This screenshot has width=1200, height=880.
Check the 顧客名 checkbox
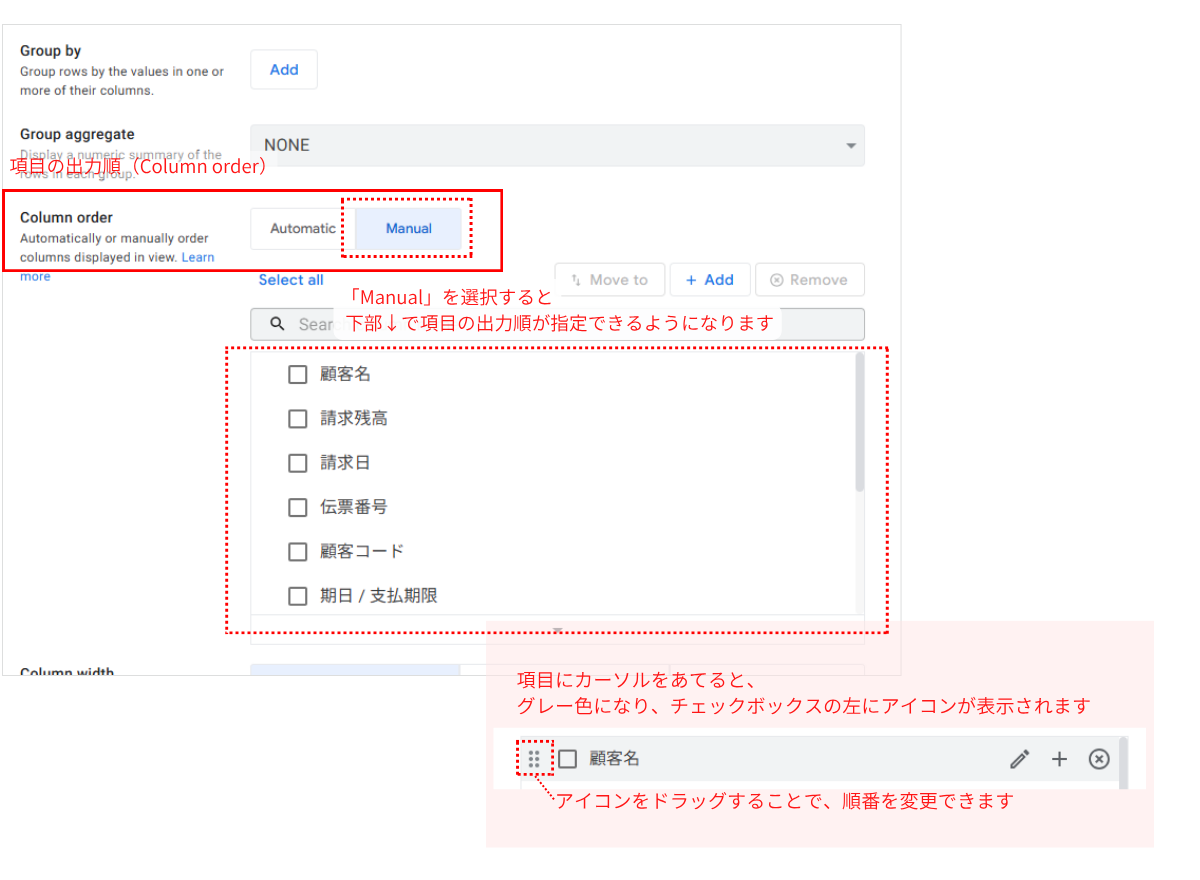tap(297, 374)
